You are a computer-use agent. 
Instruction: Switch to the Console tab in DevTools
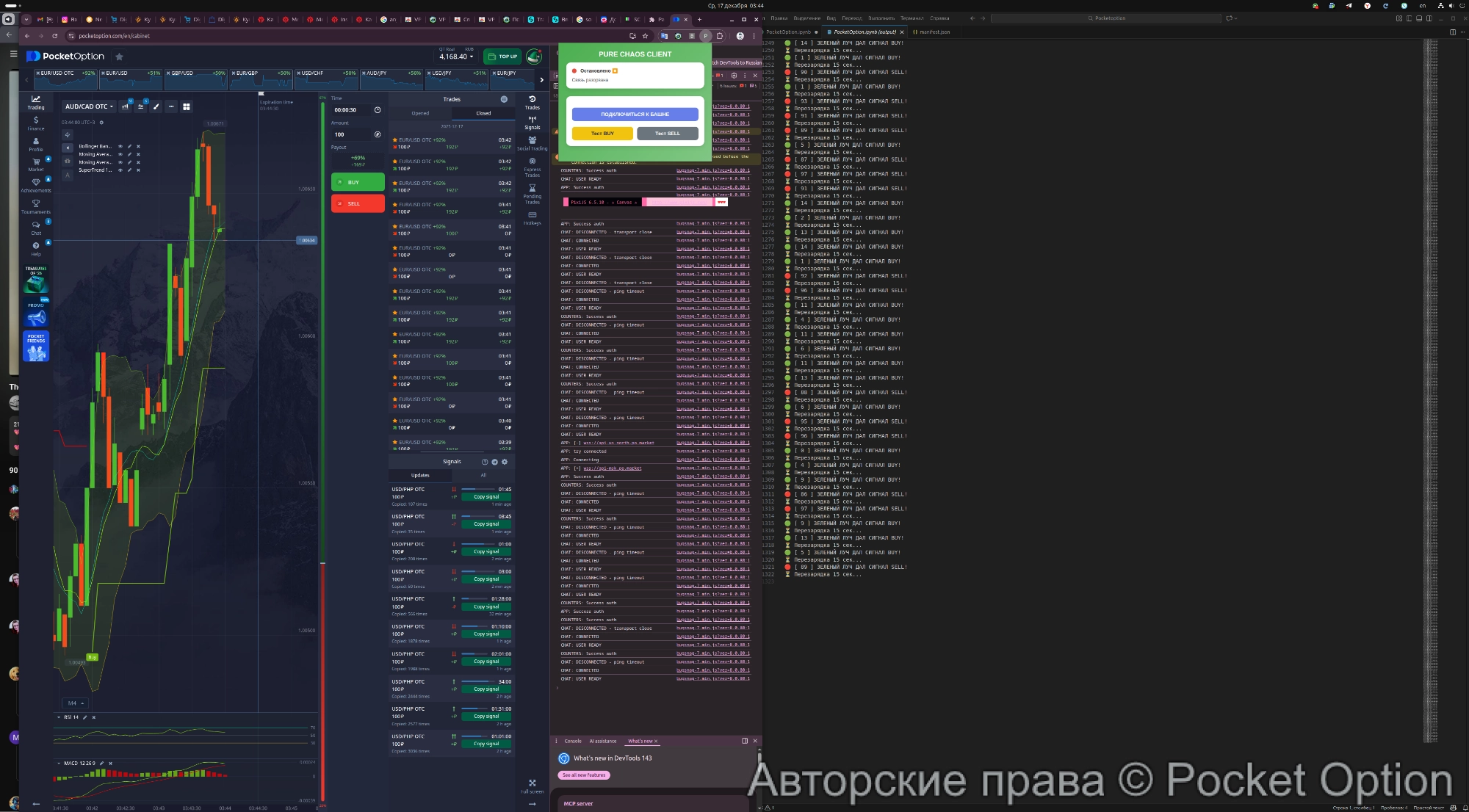(573, 741)
